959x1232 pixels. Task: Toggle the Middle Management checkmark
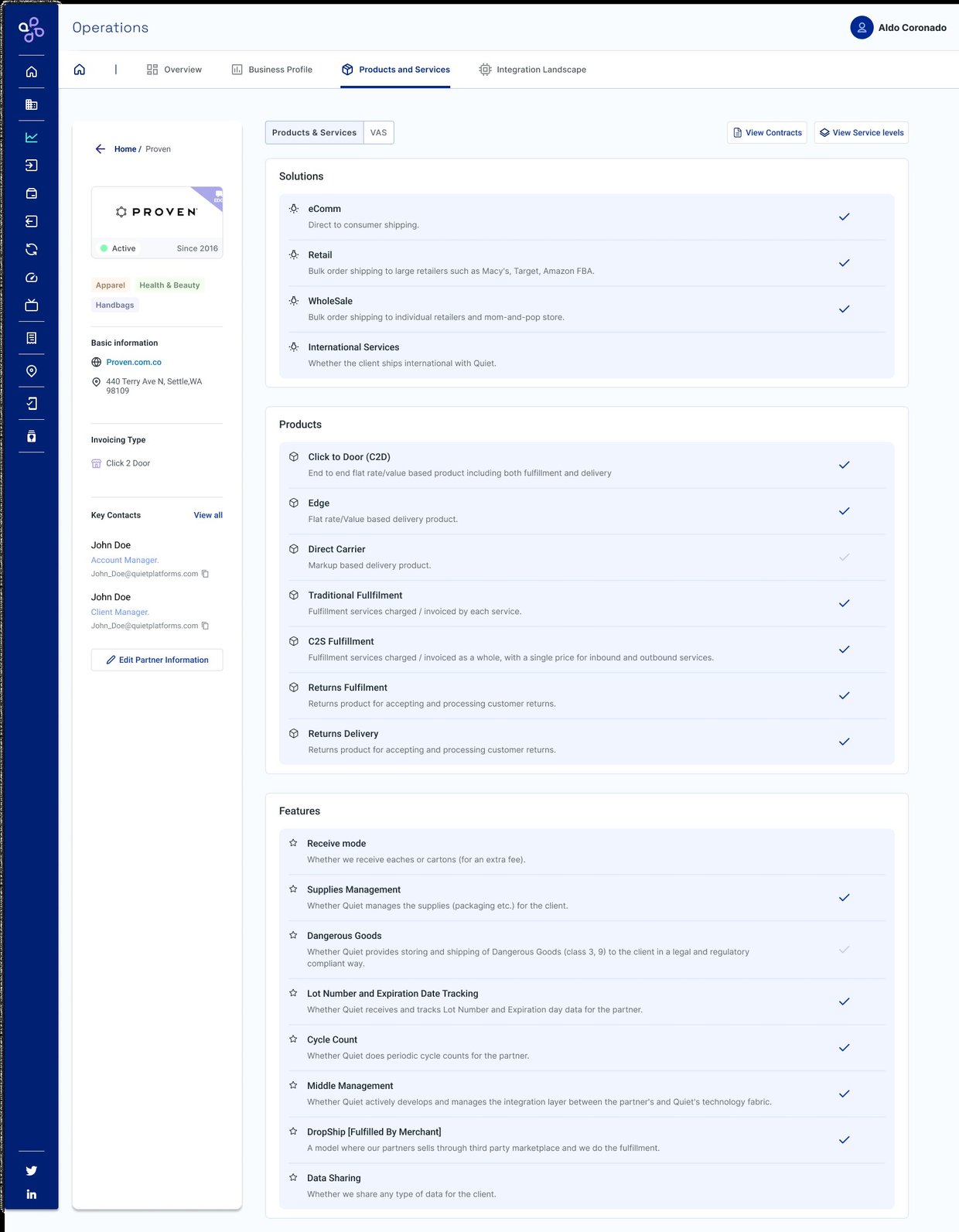(845, 1094)
